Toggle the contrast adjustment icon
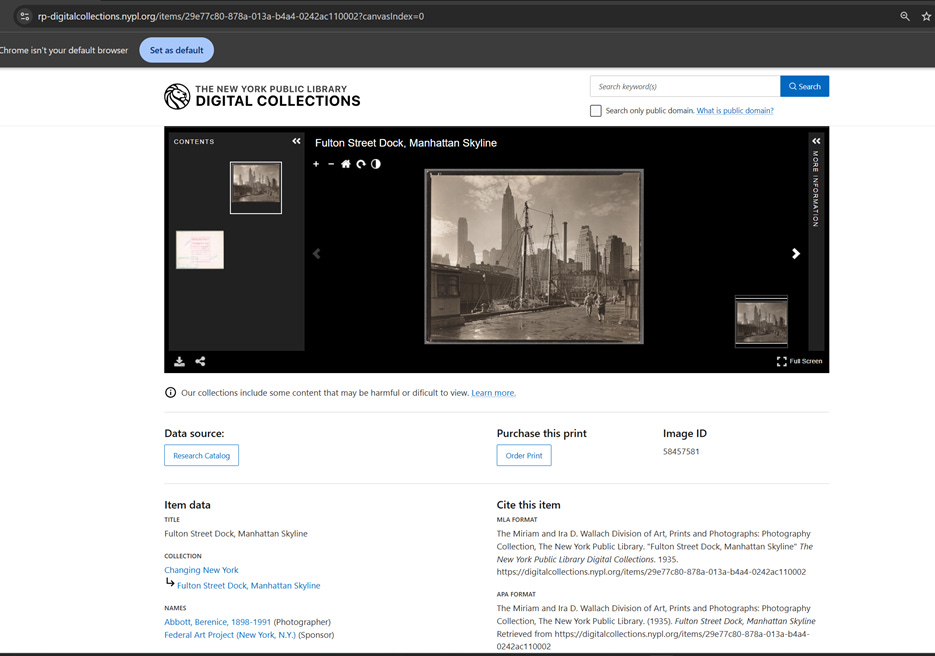Viewport: 935px width, 656px height. (x=376, y=164)
